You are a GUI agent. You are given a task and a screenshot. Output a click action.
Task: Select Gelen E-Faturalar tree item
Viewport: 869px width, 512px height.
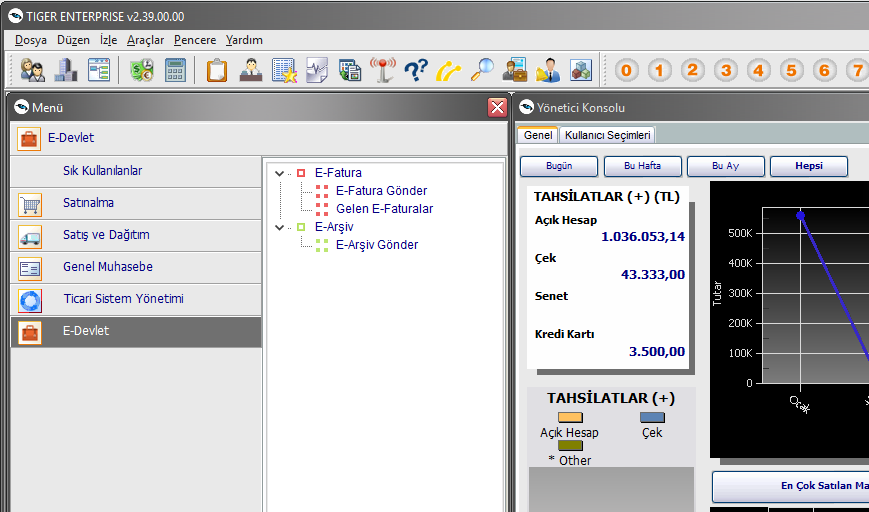pyautogui.click(x=384, y=209)
